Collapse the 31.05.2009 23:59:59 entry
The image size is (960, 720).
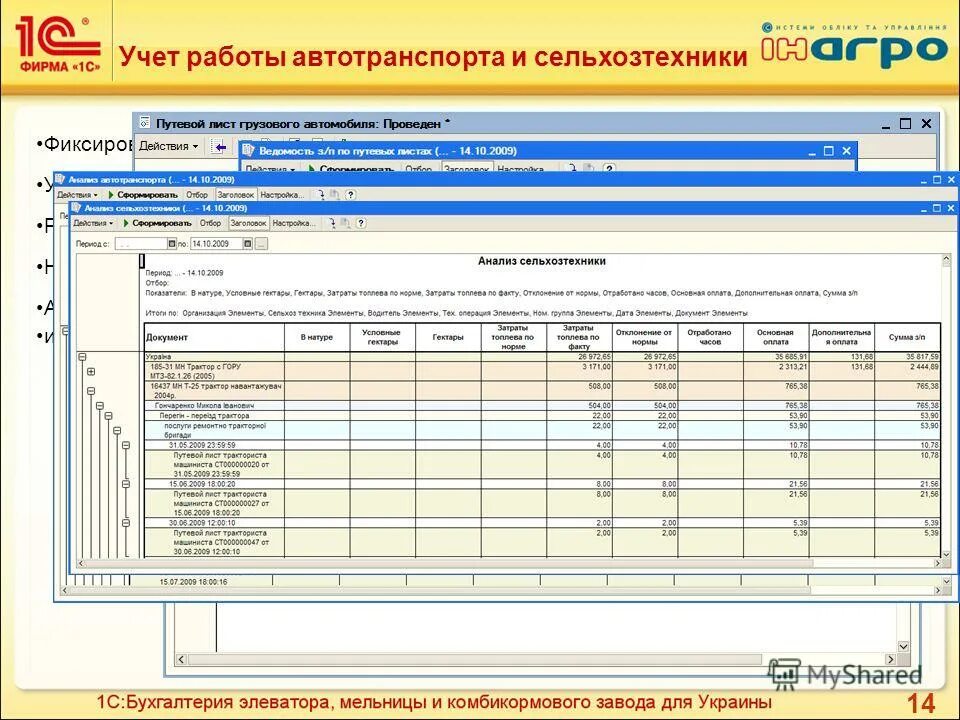coord(125,444)
